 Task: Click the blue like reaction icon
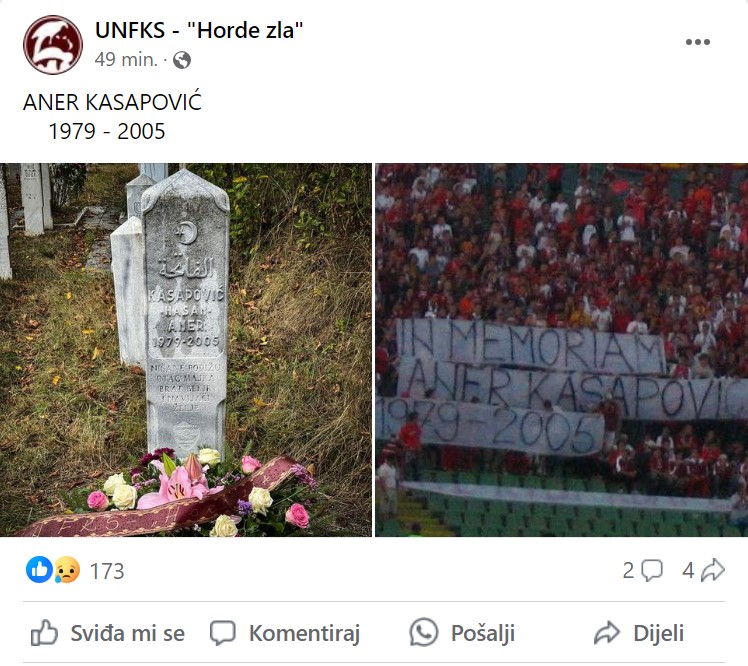[x=39, y=570]
